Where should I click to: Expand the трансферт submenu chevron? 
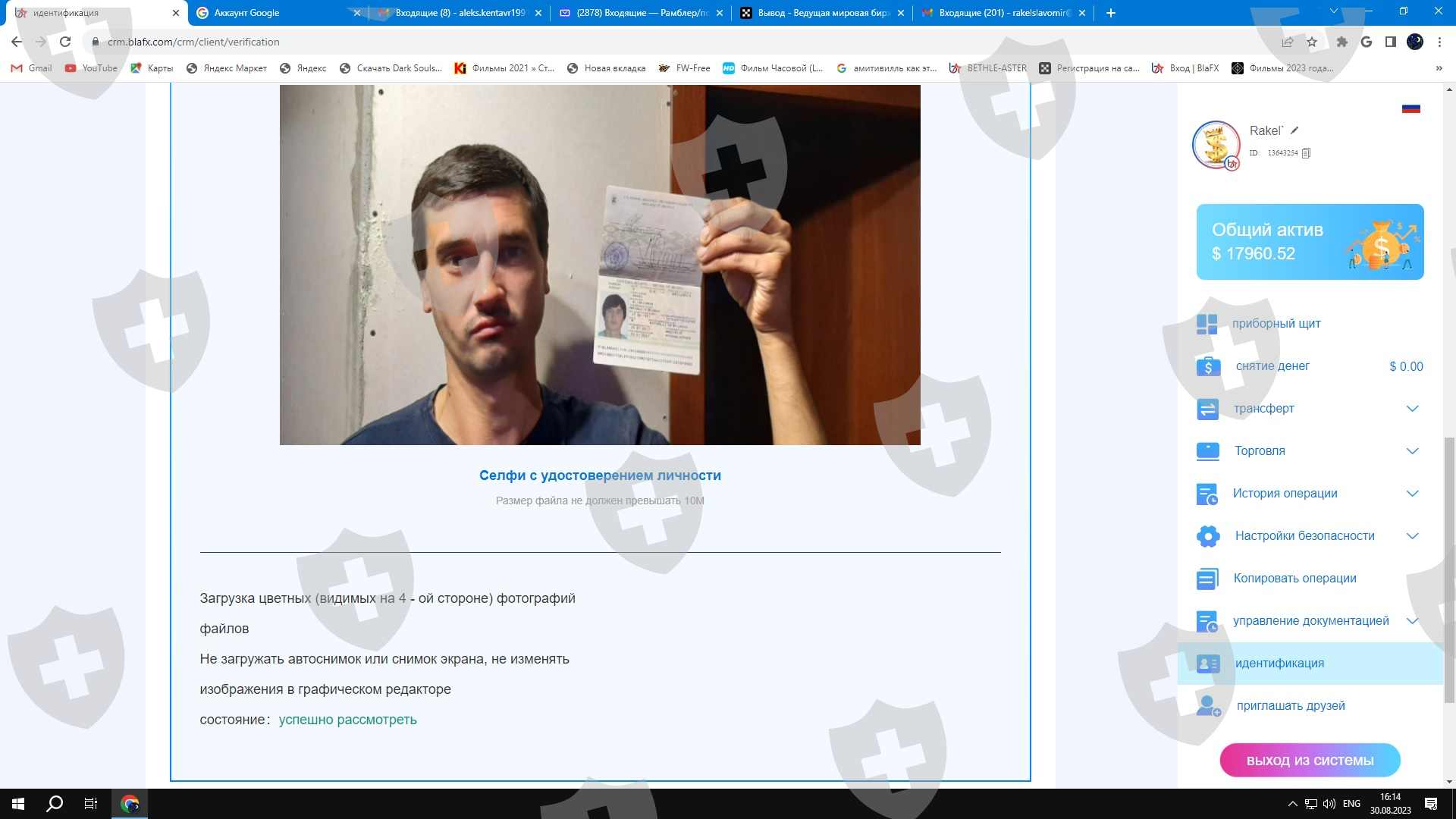[x=1412, y=409]
